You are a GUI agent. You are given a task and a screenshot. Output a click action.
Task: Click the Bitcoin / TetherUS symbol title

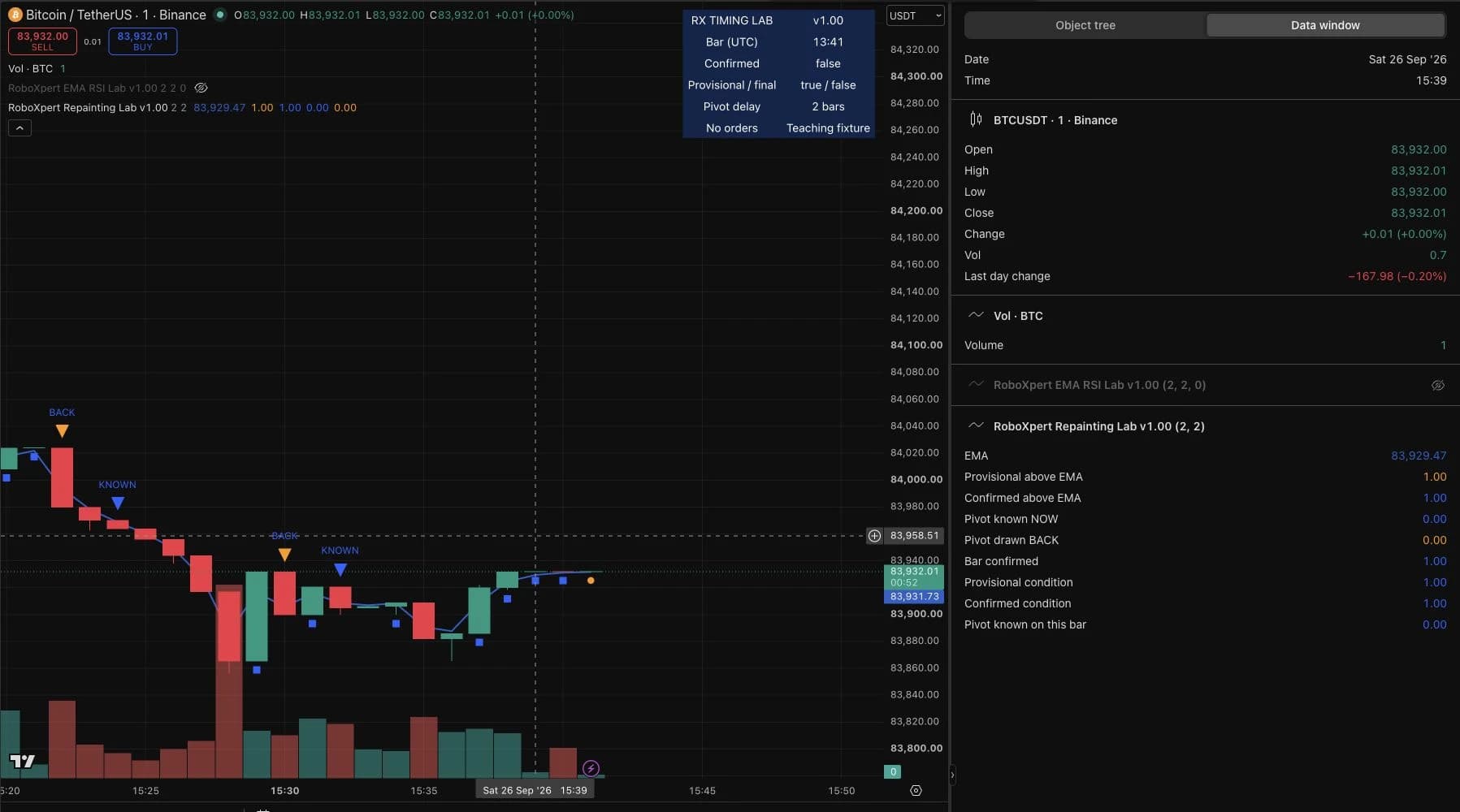(116, 15)
